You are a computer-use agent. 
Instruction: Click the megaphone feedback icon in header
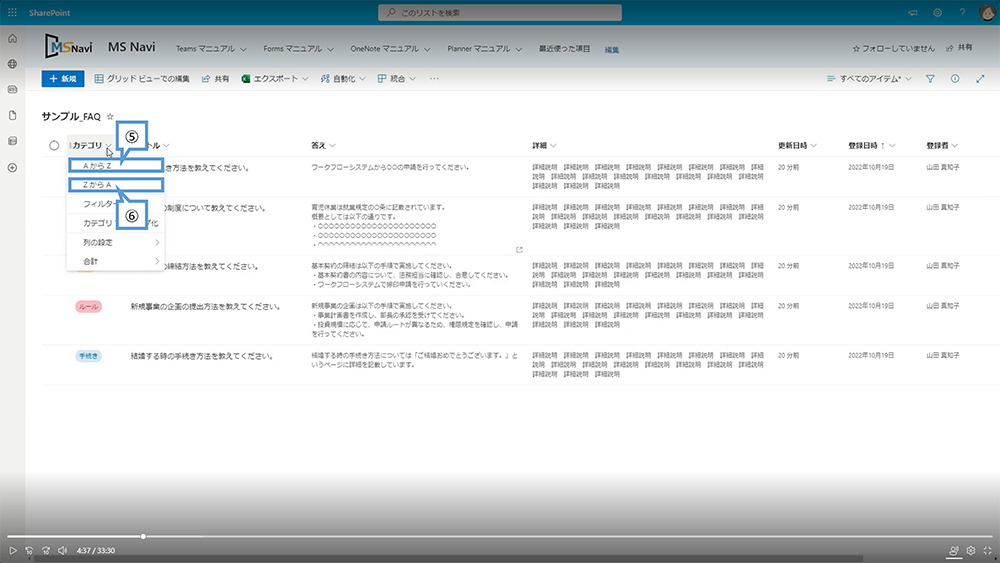(x=913, y=13)
